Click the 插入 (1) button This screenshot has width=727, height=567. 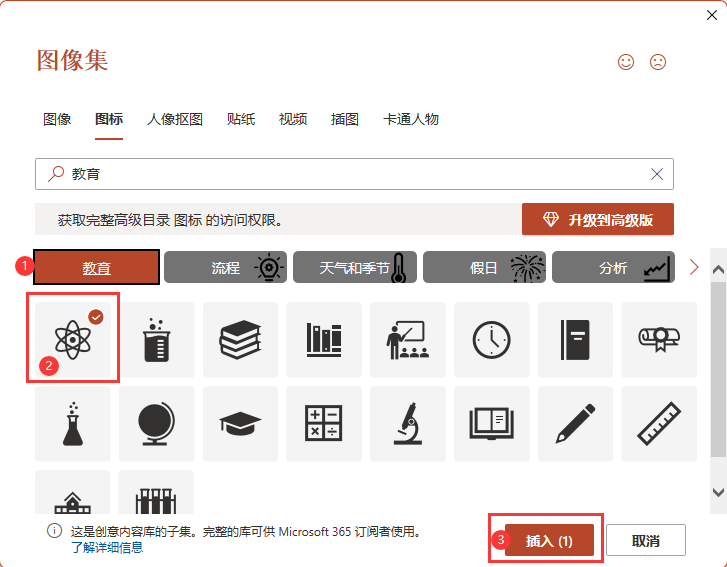click(x=549, y=540)
